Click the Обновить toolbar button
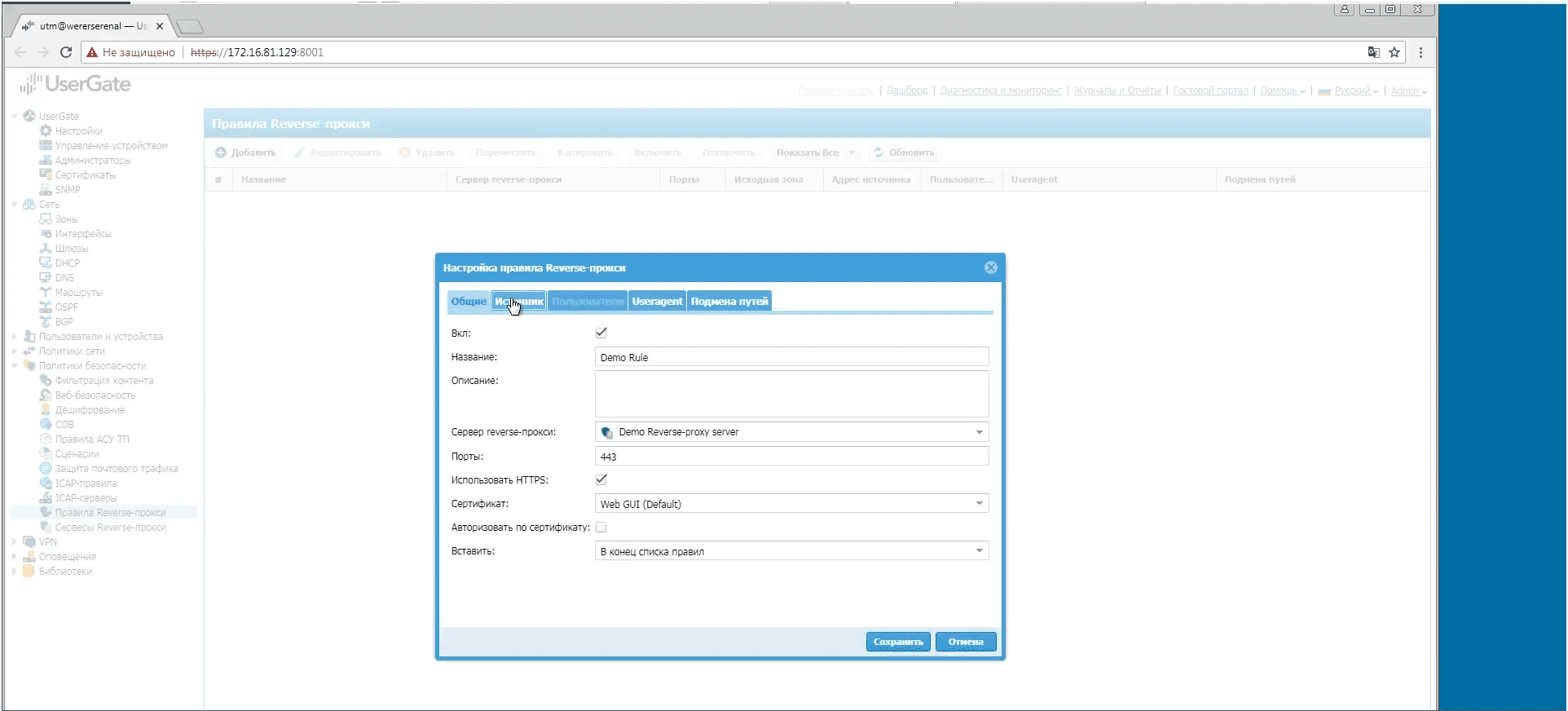Image resolution: width=1568 pixels, height=711 pixels. (904, 152)
